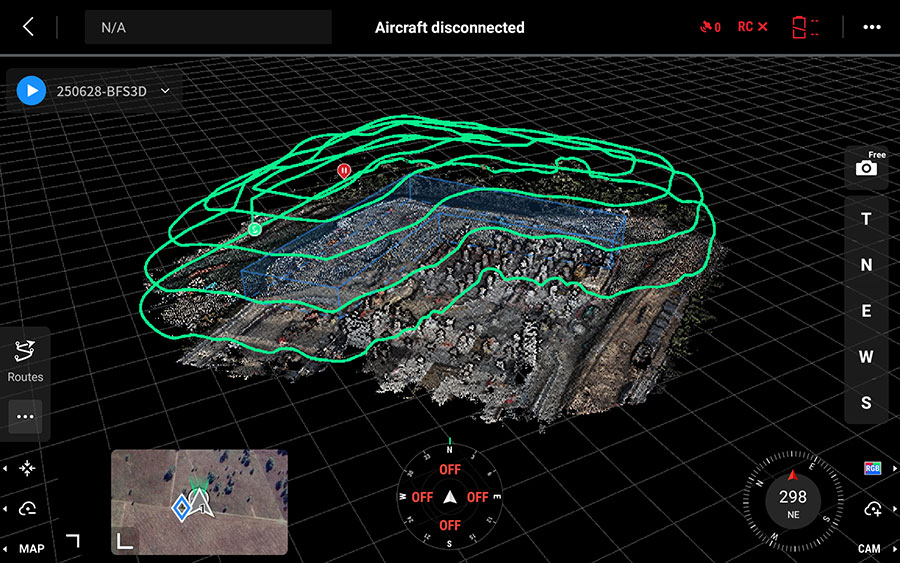Open the red battery status icon

(805, 27)
